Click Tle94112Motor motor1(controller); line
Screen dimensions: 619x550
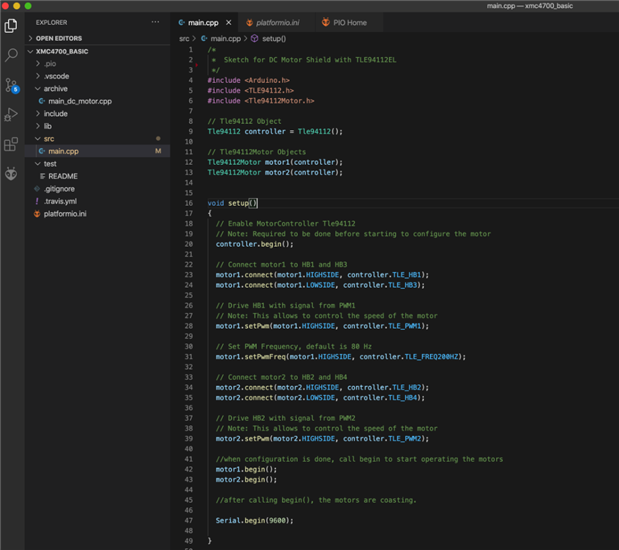pos(275,162)
